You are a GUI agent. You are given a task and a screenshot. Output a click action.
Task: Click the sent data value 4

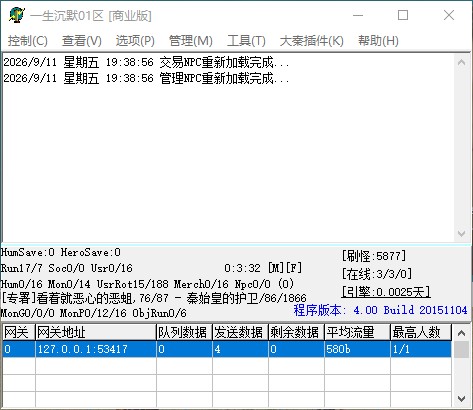[240, 349]
